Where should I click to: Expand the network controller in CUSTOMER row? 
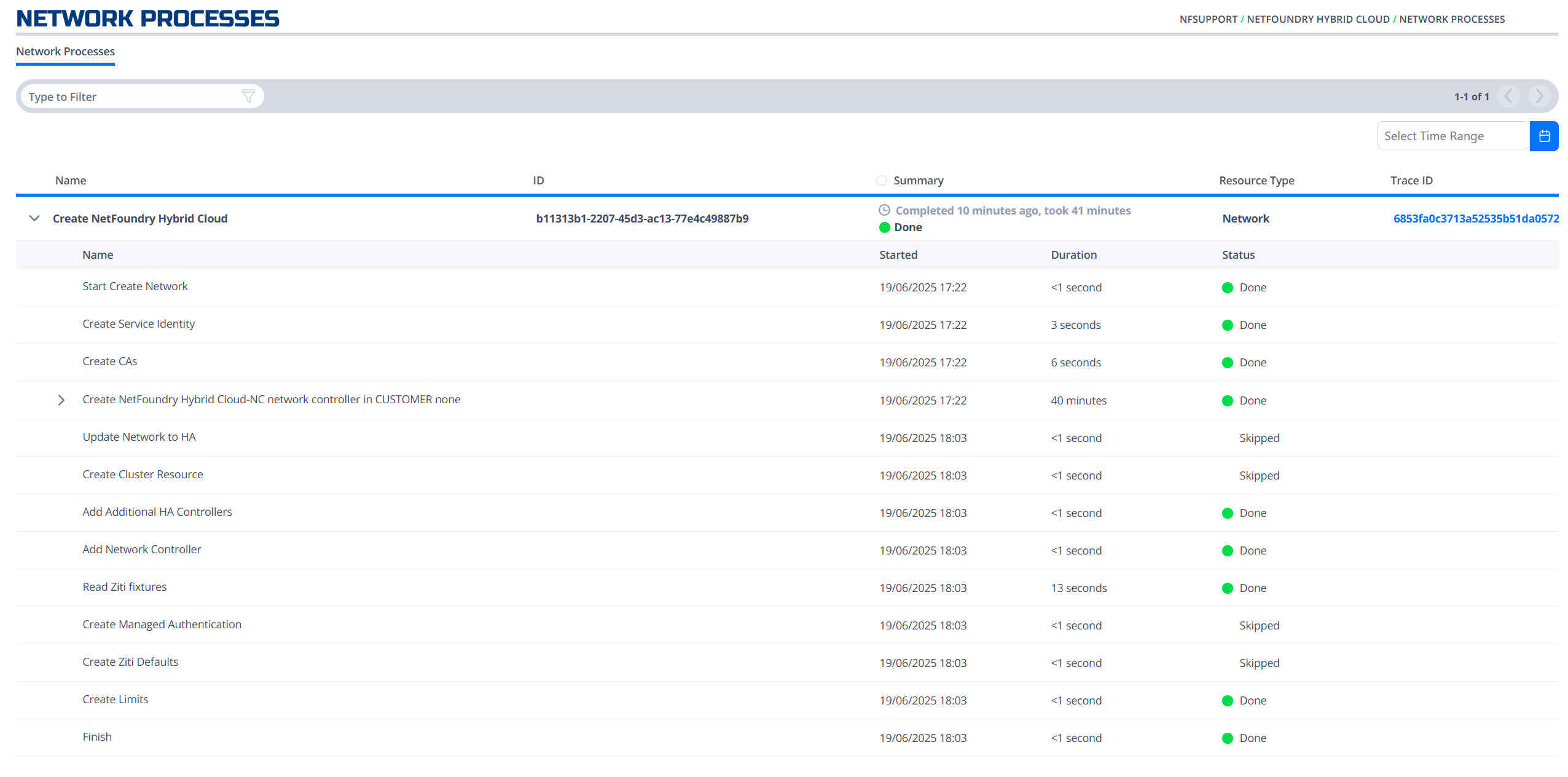(x=61, y=400)
